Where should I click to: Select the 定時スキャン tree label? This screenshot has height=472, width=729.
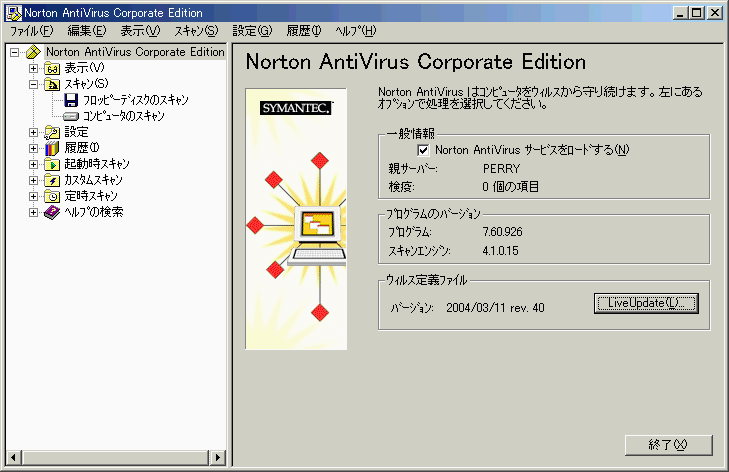pos(91,196)
